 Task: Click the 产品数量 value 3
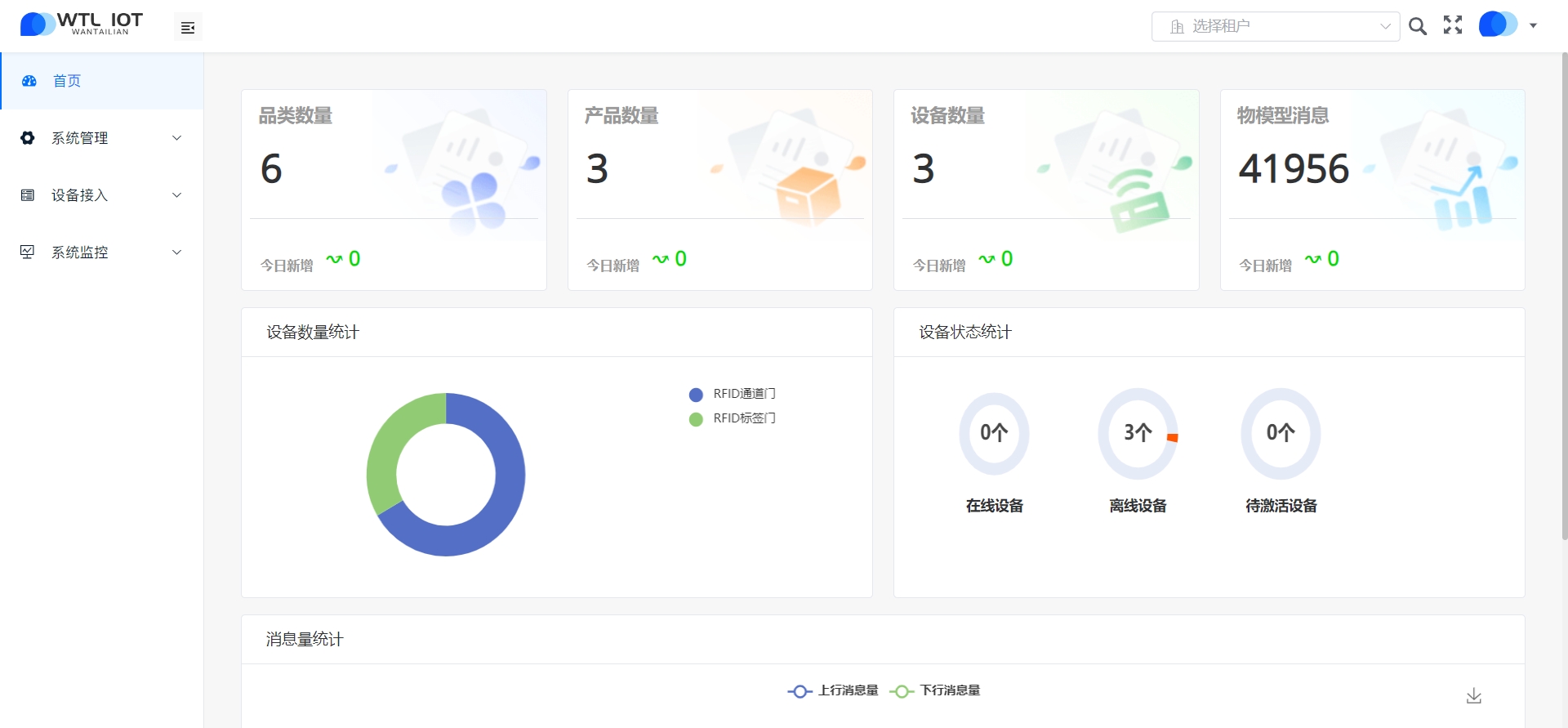tap(597, 169)
